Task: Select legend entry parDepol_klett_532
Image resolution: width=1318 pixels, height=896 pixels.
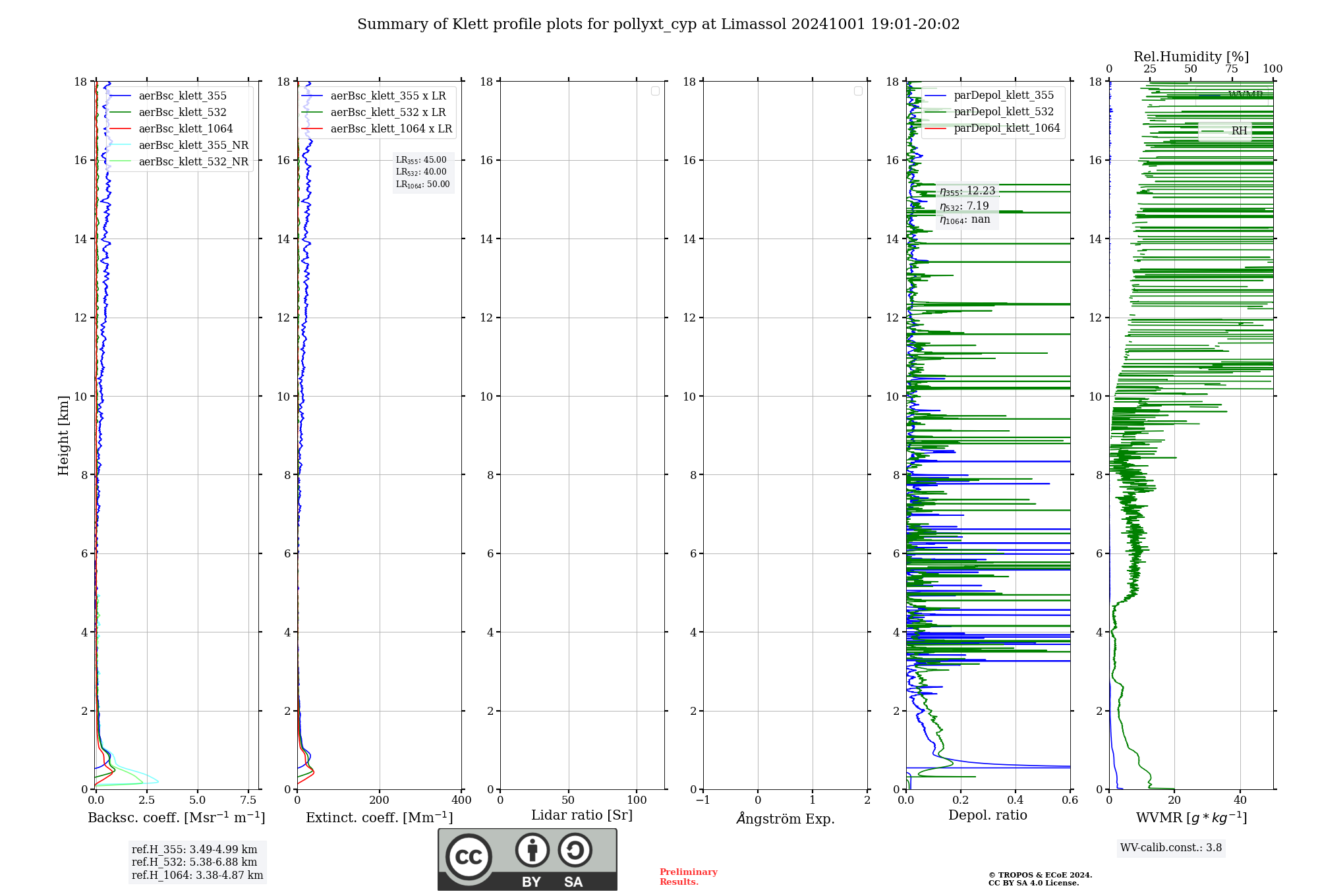Action: pyautogui.click(x=989, y=112)
